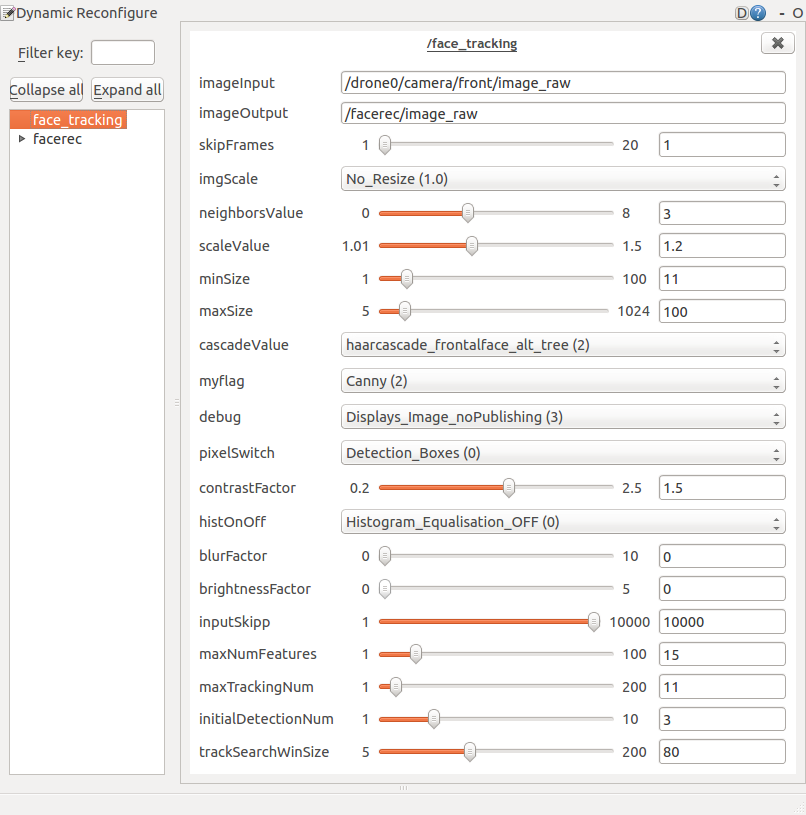Click the minSize value box

pos(722,279)
